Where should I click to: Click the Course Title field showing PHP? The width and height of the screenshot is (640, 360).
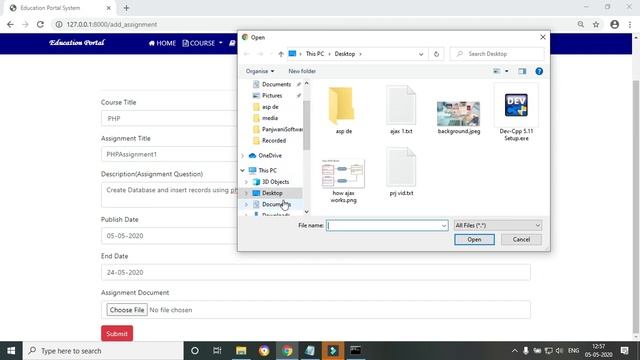pyautogui.click(x=169, y=118)
